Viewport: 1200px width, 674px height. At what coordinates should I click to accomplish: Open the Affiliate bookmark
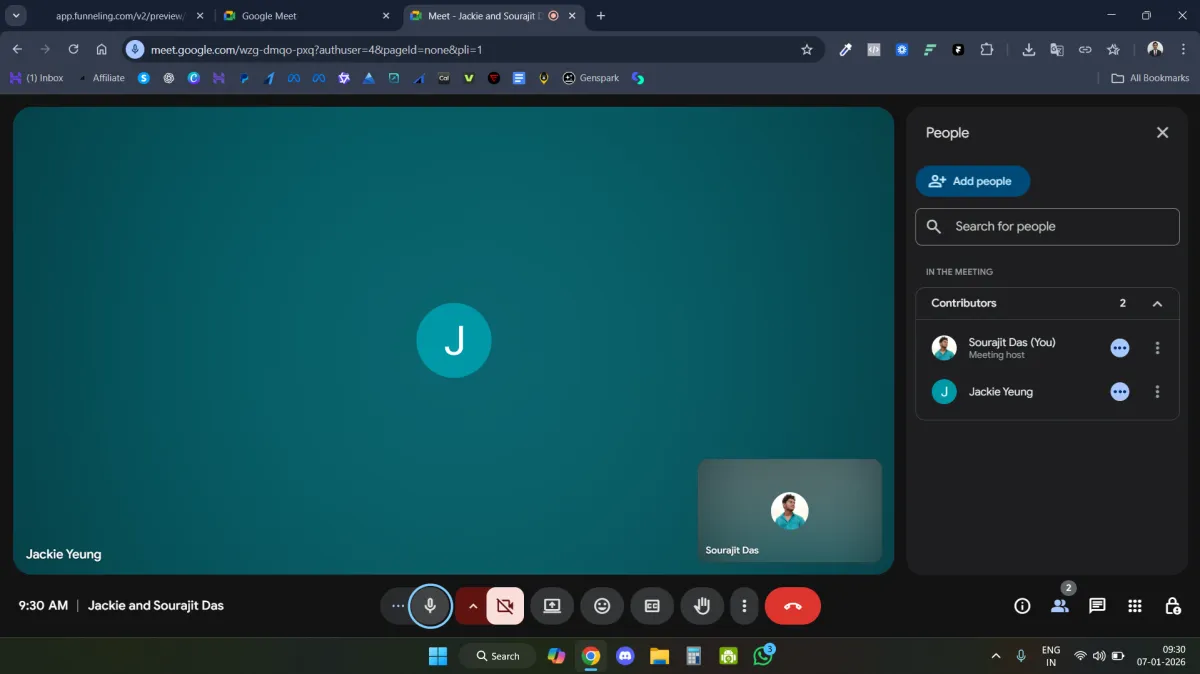tap(101, 78)
